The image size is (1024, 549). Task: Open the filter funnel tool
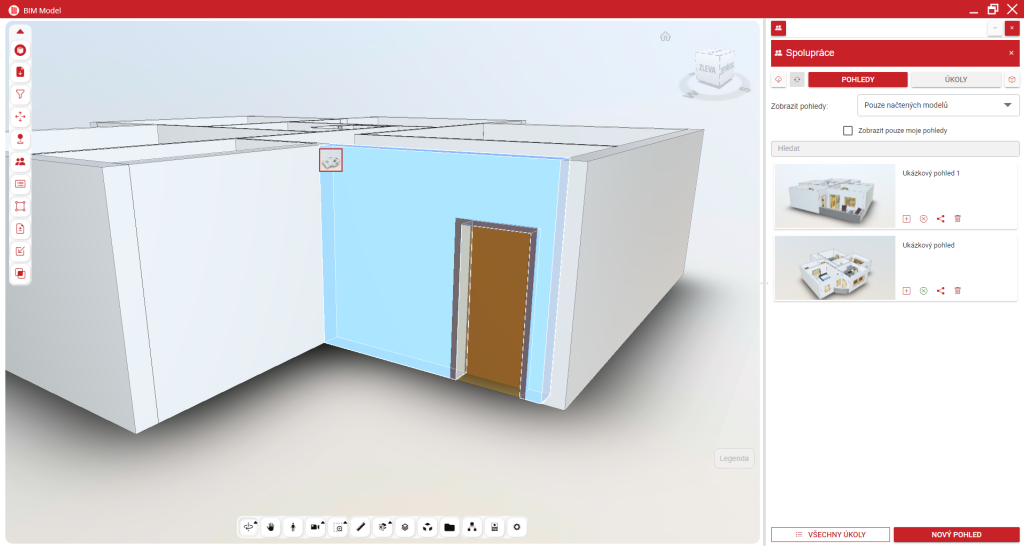pos(20,94)
